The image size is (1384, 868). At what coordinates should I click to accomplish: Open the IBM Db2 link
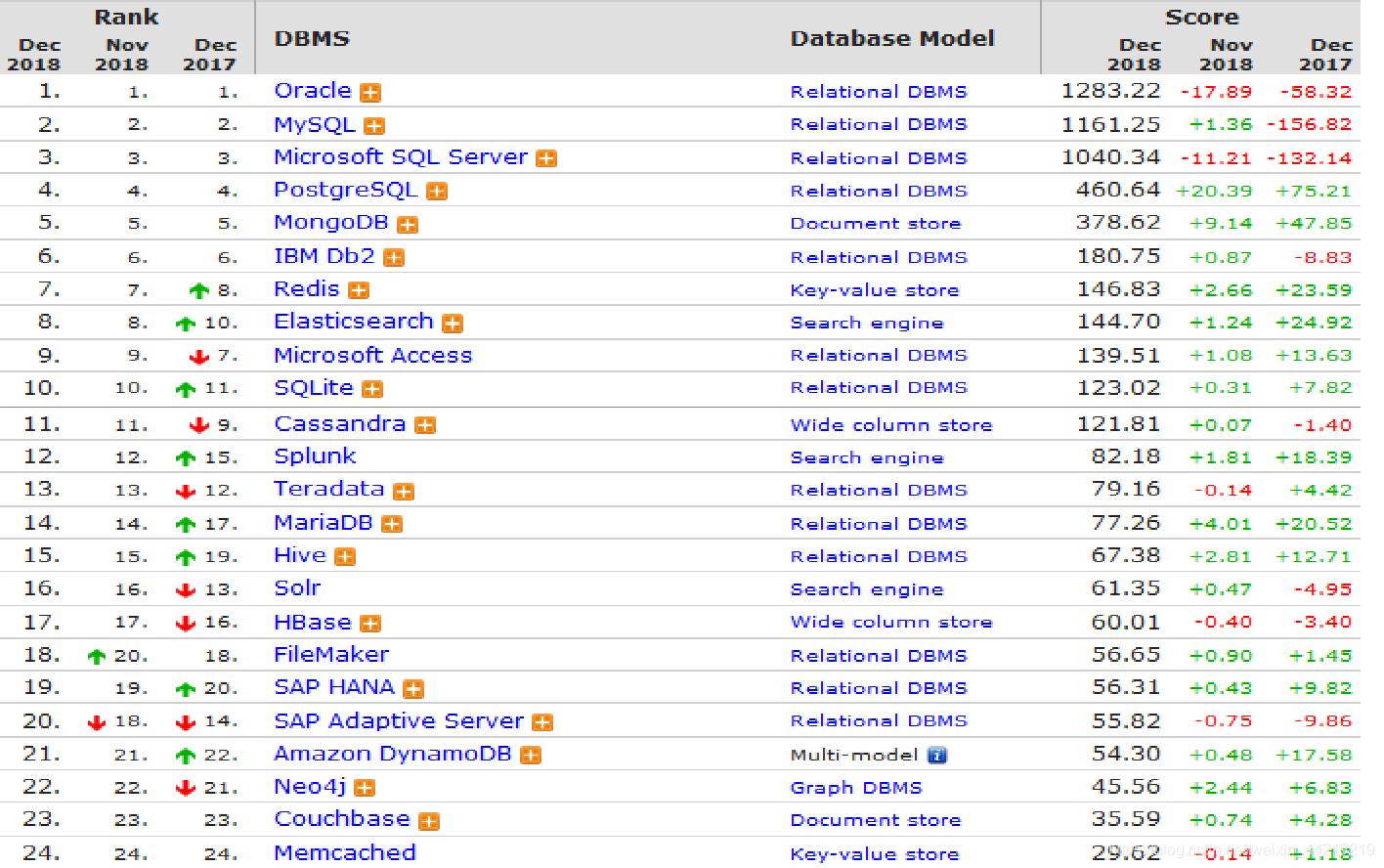(x=324, y=256)
